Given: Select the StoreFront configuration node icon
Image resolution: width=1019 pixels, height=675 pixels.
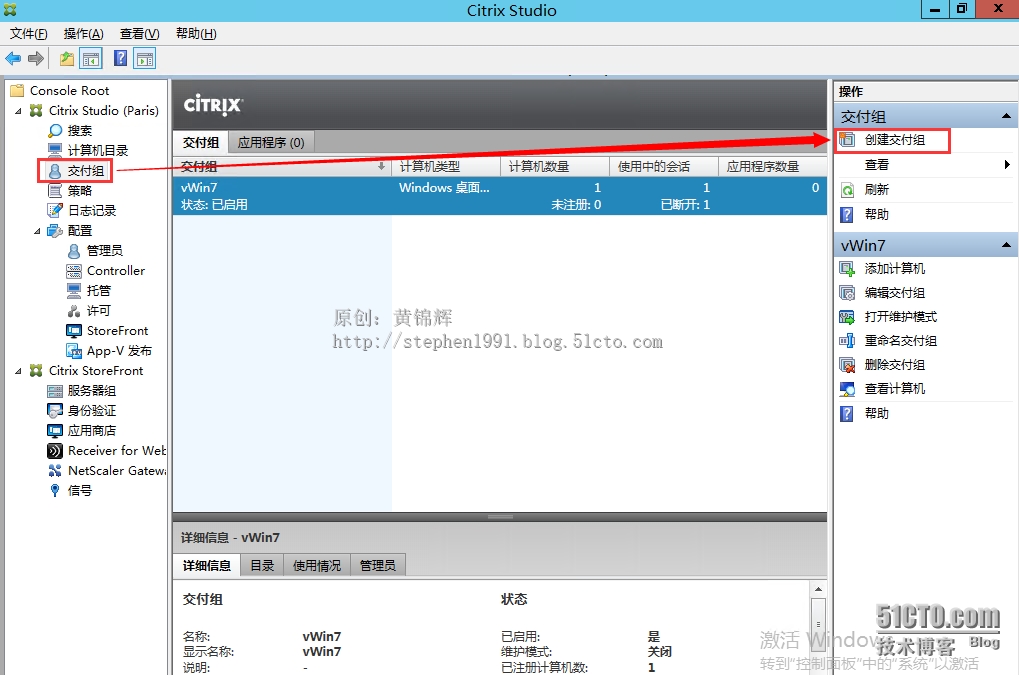Looking at the screenshot, I should tap(74, 331).
